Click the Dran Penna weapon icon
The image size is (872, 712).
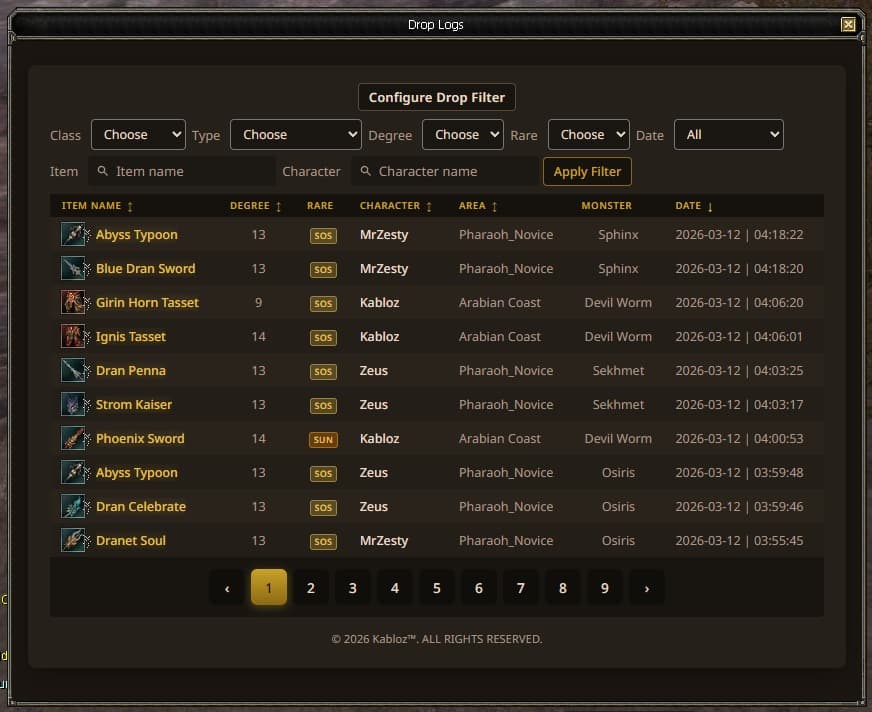[73, 371]
